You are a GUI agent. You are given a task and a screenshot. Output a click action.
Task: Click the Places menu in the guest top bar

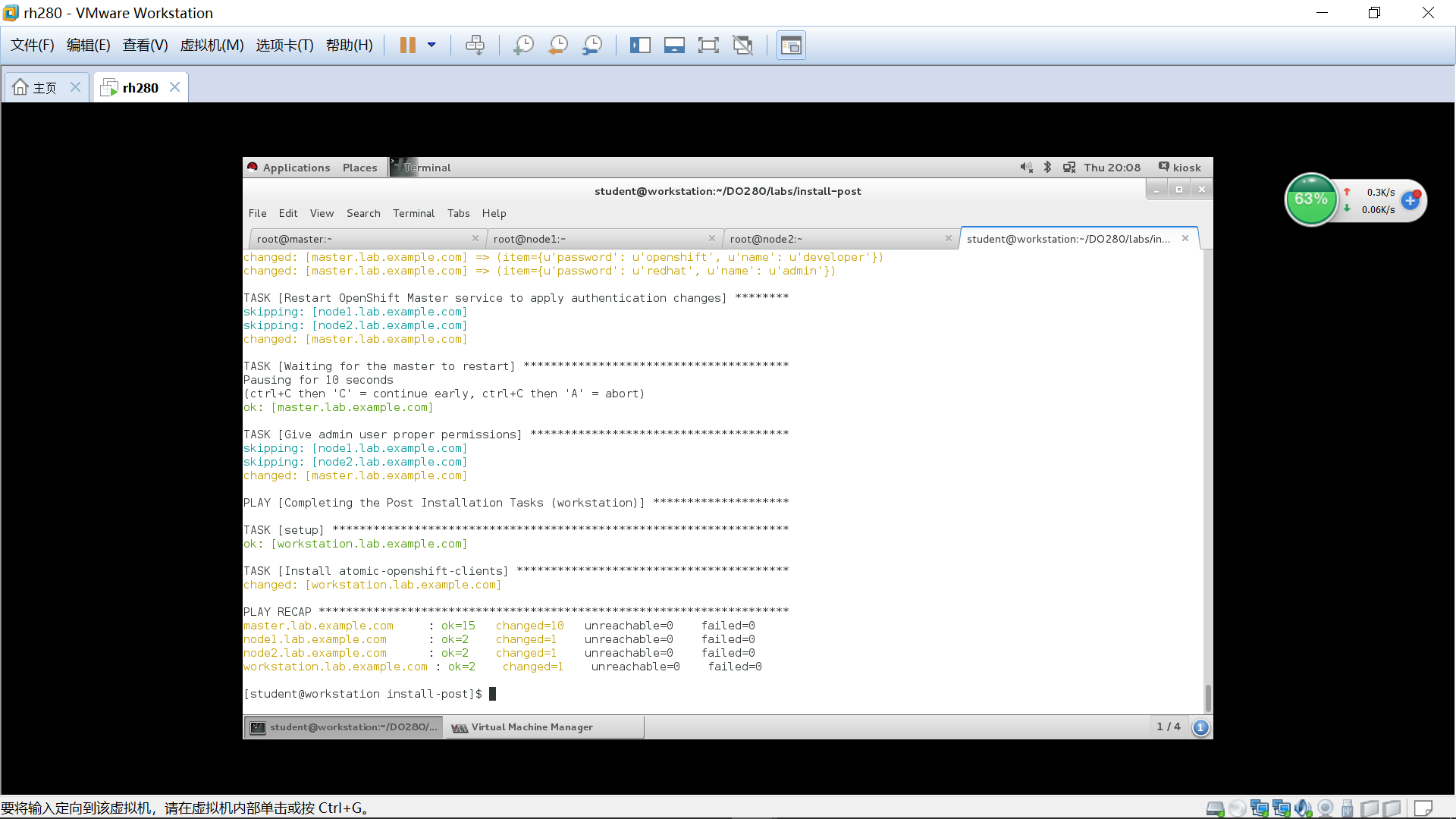359,167
